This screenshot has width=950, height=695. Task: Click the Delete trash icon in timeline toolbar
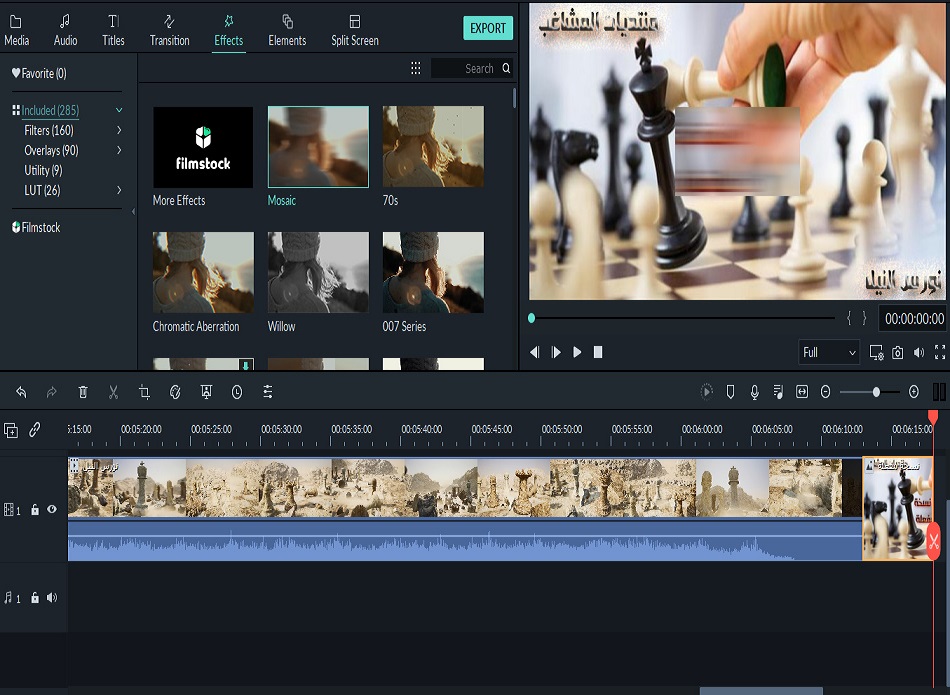83,393
